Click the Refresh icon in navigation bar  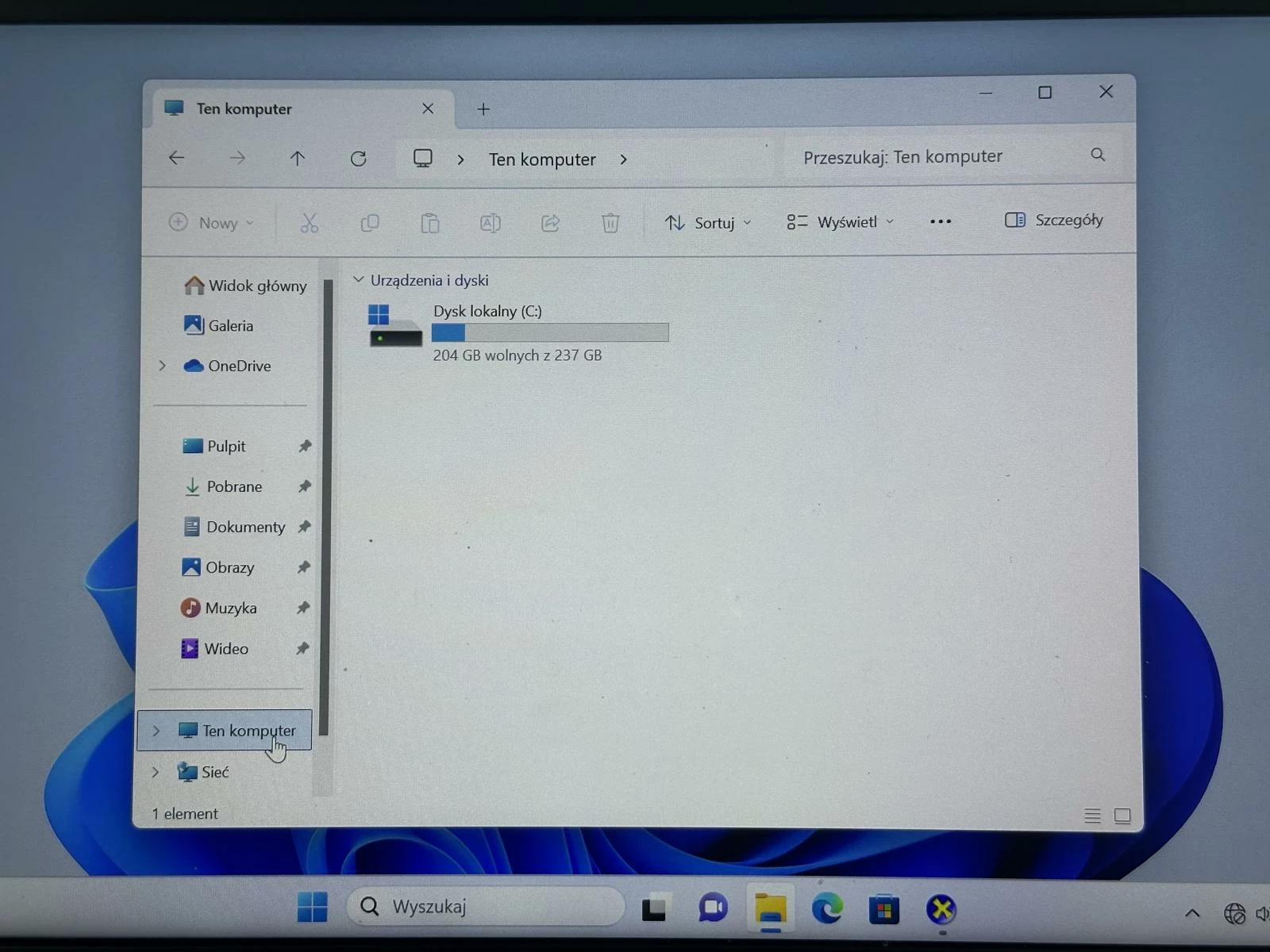(x=358, y=159)
